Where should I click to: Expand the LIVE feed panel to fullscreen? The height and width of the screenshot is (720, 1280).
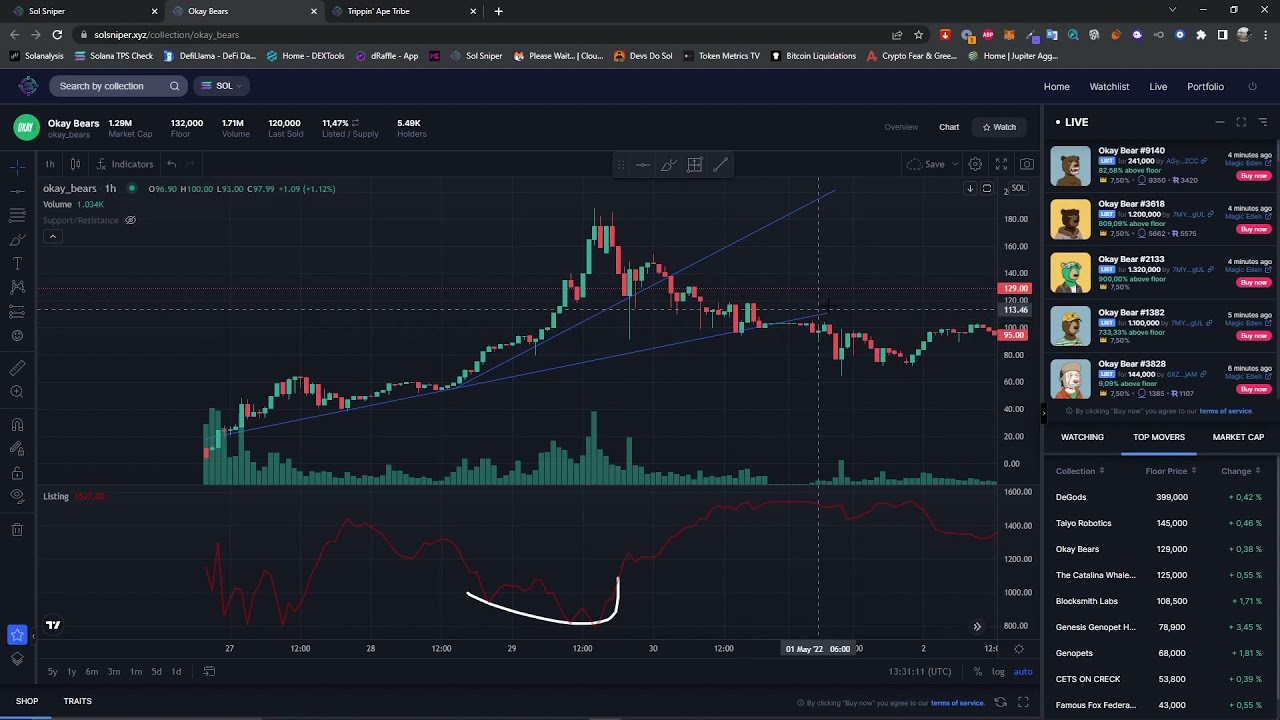pyautogui.click(x=1241, y=122)
